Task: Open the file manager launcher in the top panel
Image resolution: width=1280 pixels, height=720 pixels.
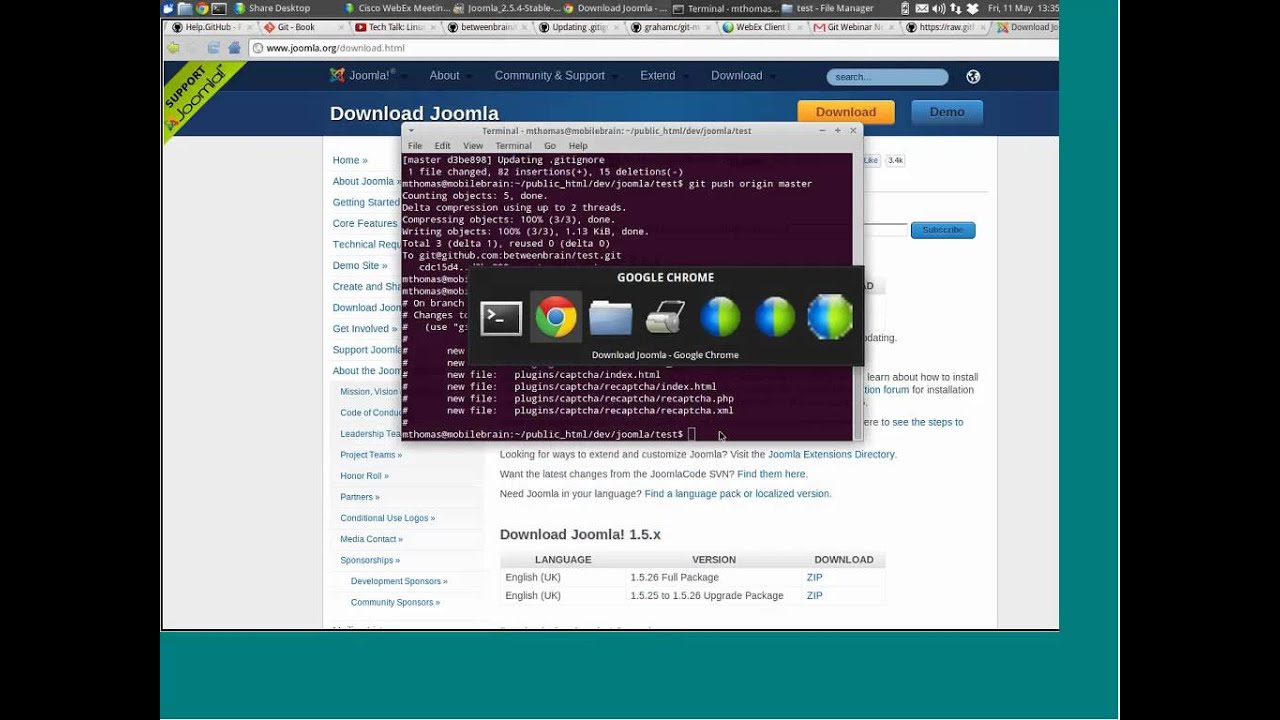Action: click(x=185, y=8)
